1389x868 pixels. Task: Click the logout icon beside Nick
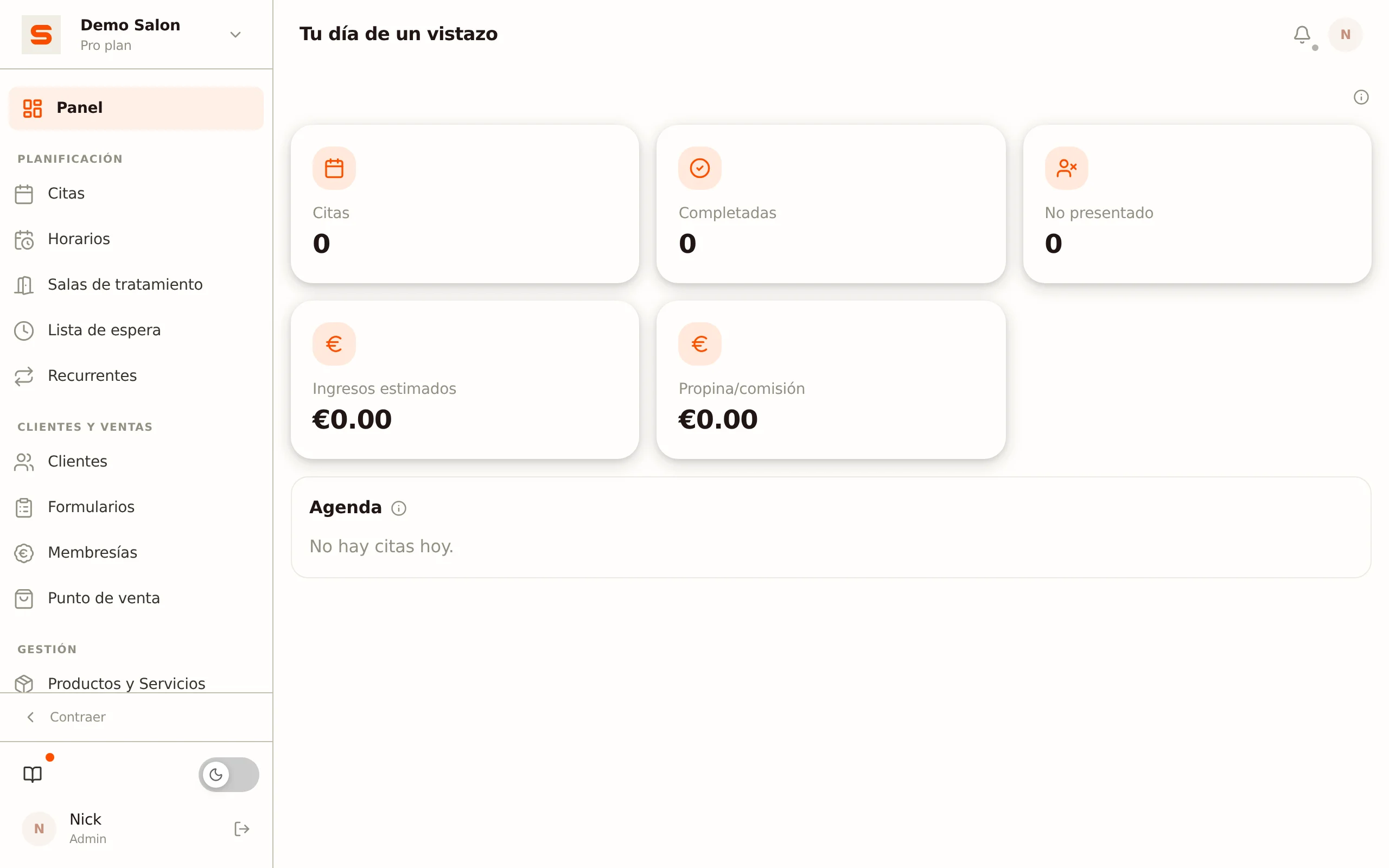tap(241, 828)
